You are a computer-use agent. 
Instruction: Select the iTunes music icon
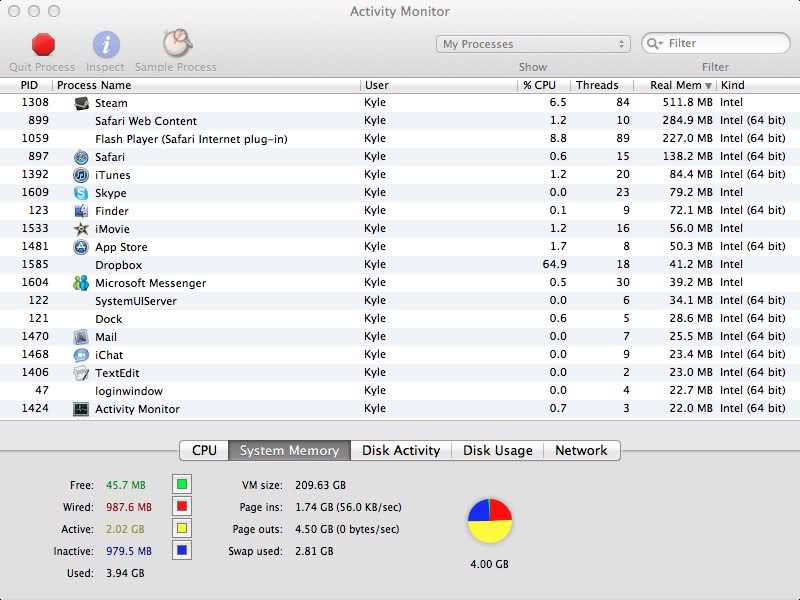click(x=81, y=175)
